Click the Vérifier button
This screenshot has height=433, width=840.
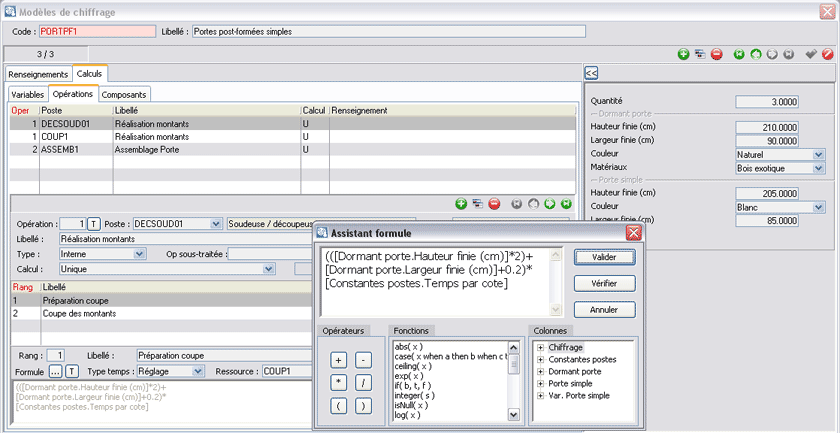click(604, 283)
